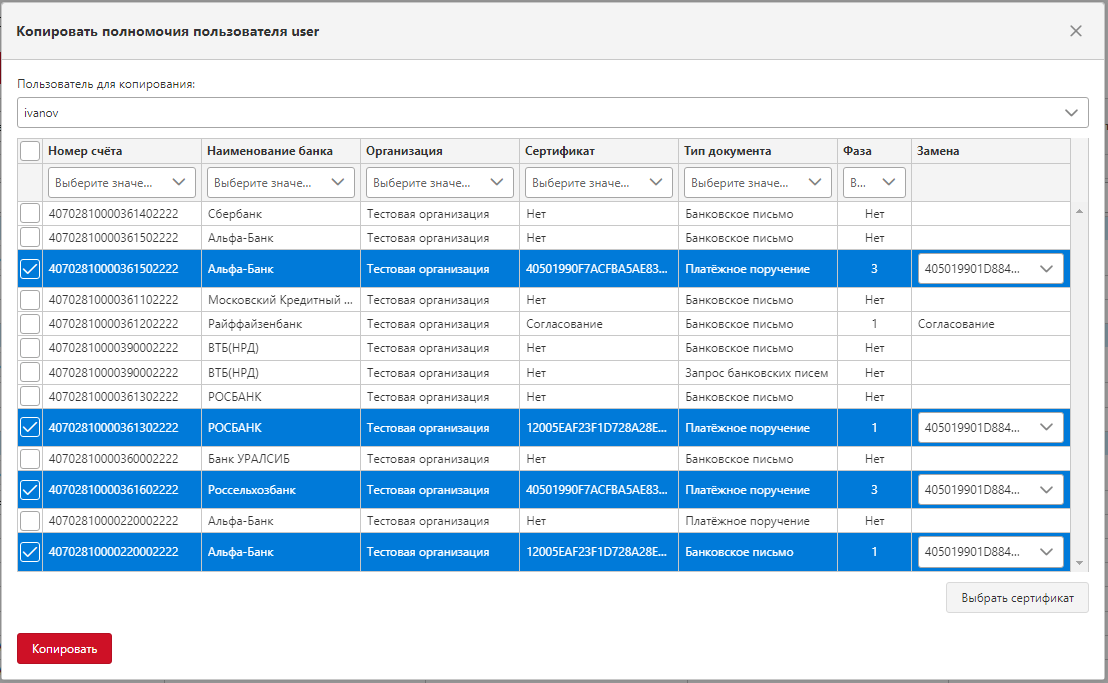Uncheck the selected РОСБАНК row checkbox
The width and height of the screenshot is (1108, 683).
tap(30, 428)
